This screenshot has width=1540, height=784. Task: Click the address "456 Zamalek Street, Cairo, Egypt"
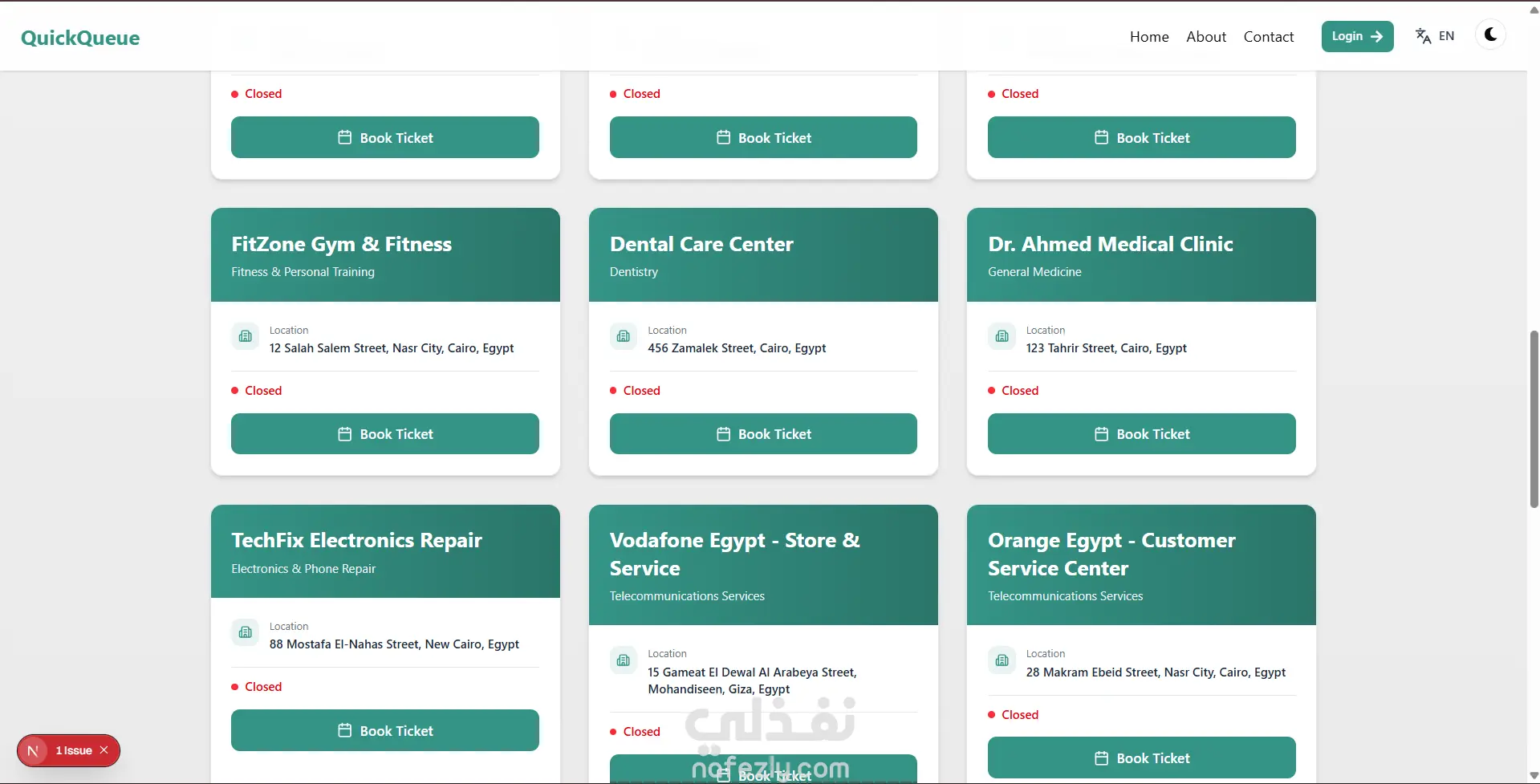737,348
